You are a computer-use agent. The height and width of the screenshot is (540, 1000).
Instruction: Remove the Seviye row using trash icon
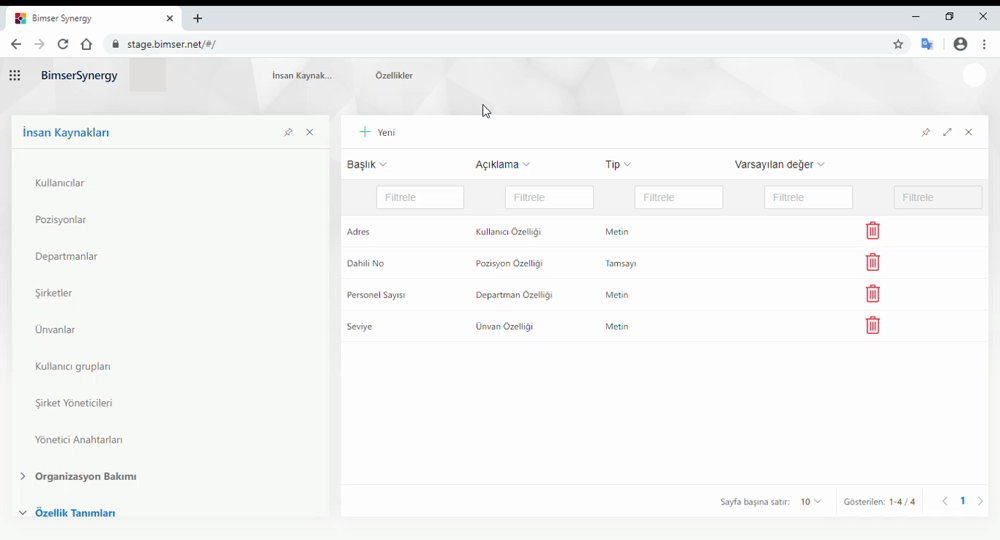(872, 326)
